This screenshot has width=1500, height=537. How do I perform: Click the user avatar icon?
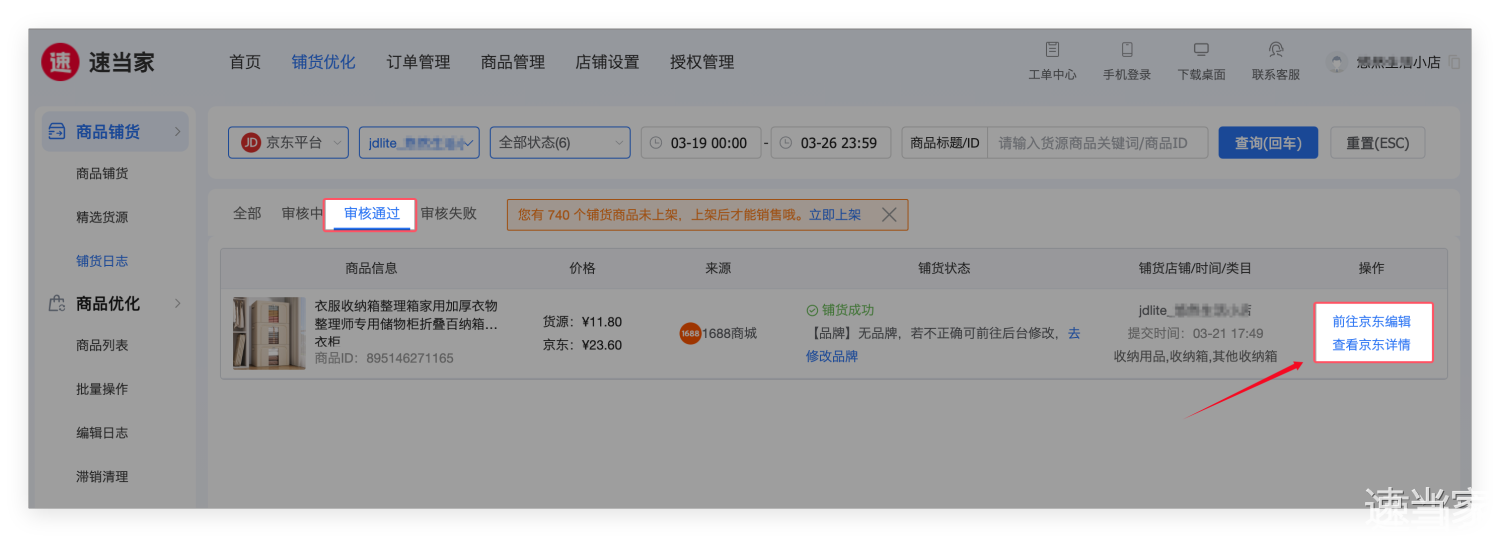pyautogui.click(x=1336, y=62)
